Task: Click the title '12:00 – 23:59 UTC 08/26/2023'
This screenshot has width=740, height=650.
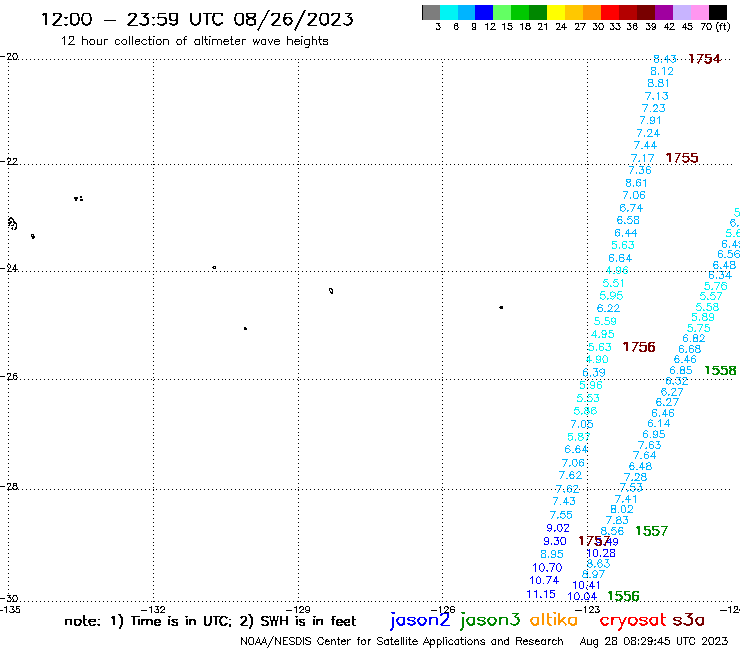Action: (197, 19)
